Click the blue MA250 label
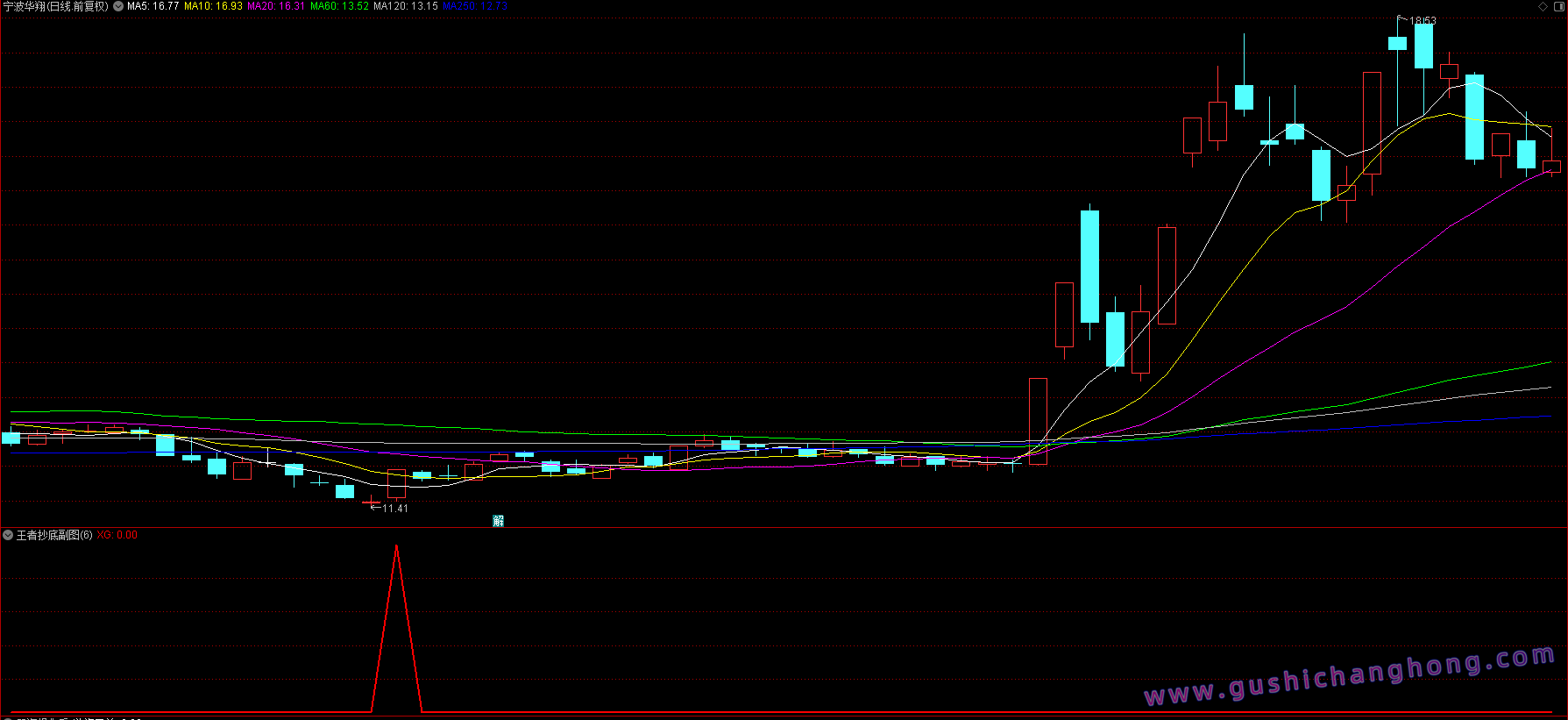1568x720 pixels. 474,6
